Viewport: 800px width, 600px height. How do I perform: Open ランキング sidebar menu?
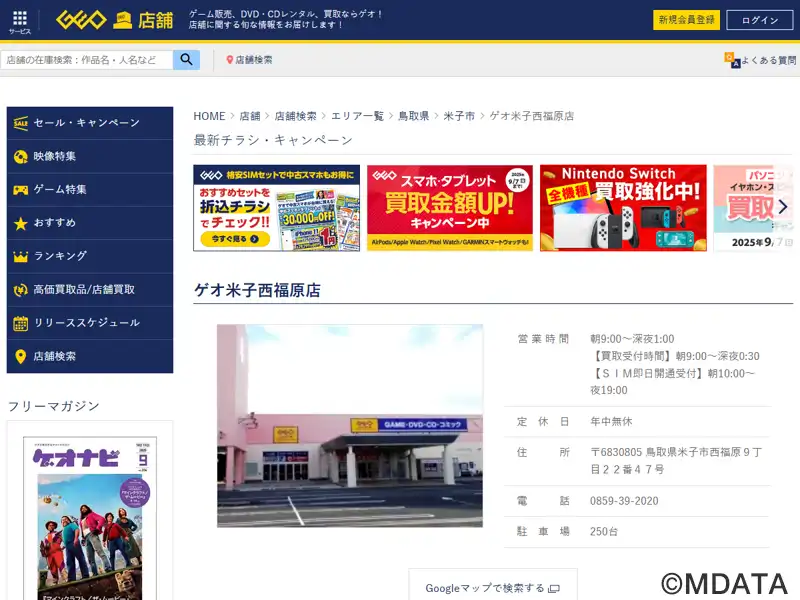tap(90, 257)
